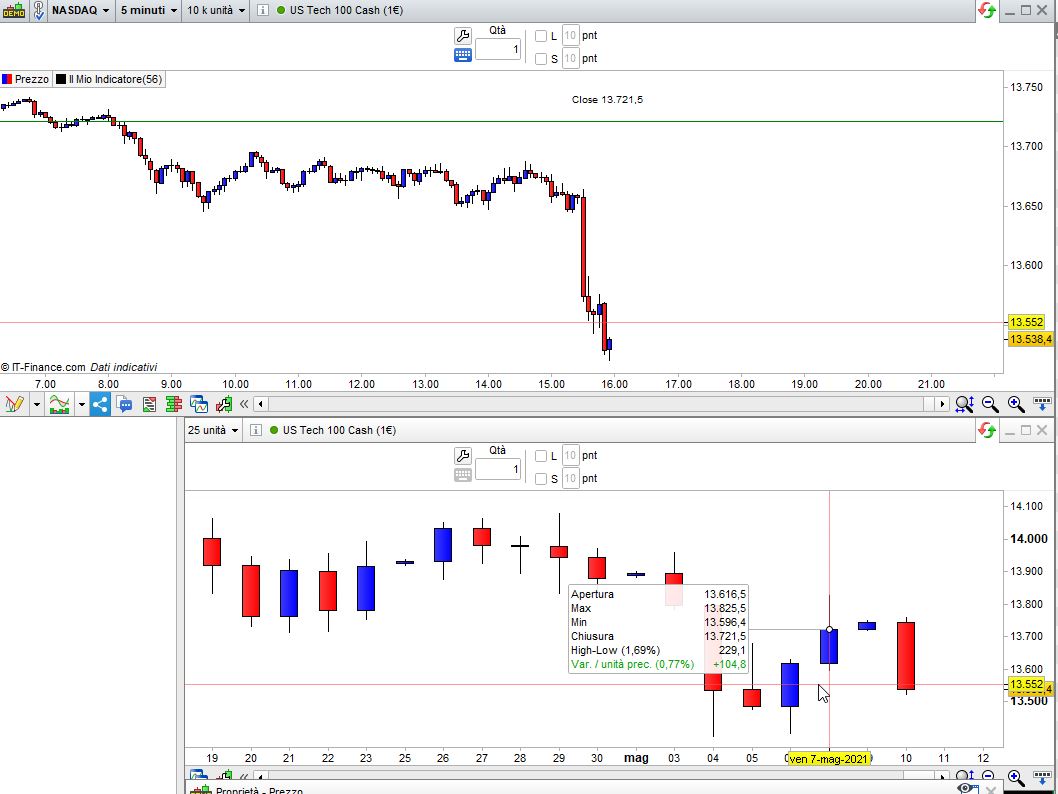Click top chart S points value field
The width and height of the screenshot is (1058, 794).
coord(570,59)
